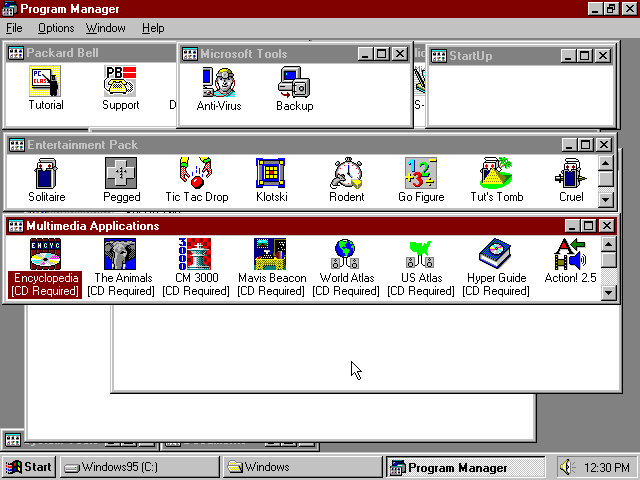Open the minimized group icon at bottom-left
Viewport: 640px width, 480px height.
[13, 440]
